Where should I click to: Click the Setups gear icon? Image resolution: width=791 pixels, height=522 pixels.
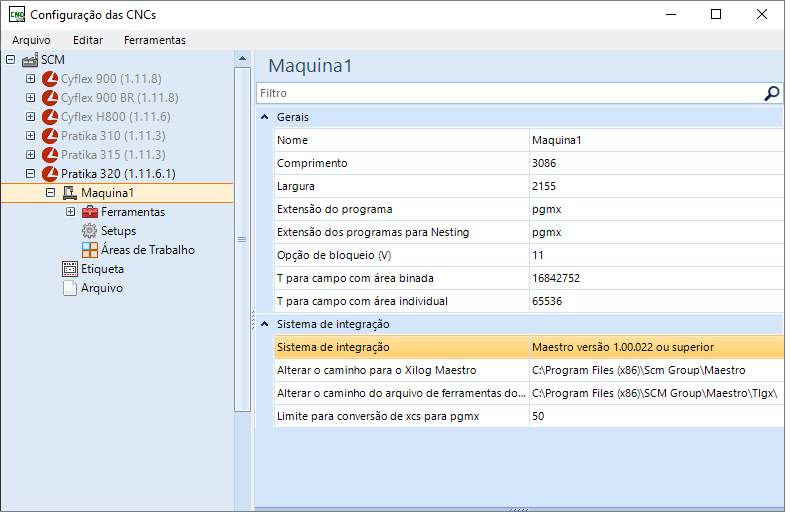89,231
